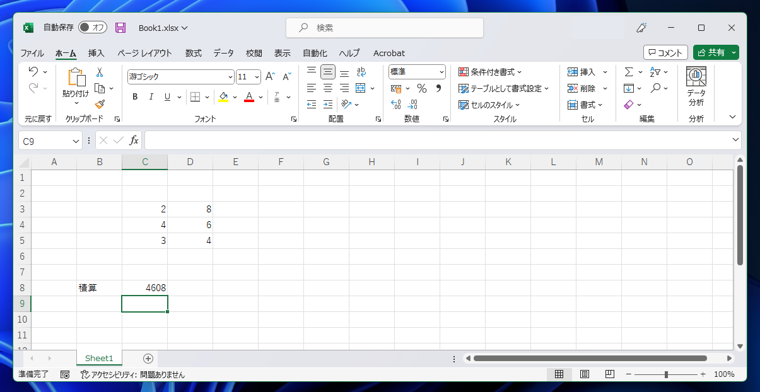Apply red font color
This screenshot has height=392, width=760.
(249, 97)
